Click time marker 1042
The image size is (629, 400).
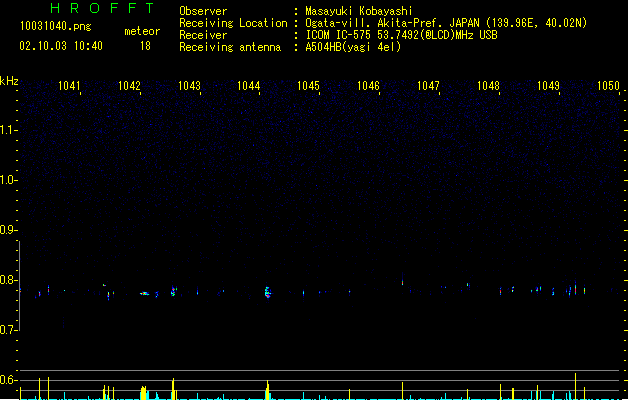[129, 86]
